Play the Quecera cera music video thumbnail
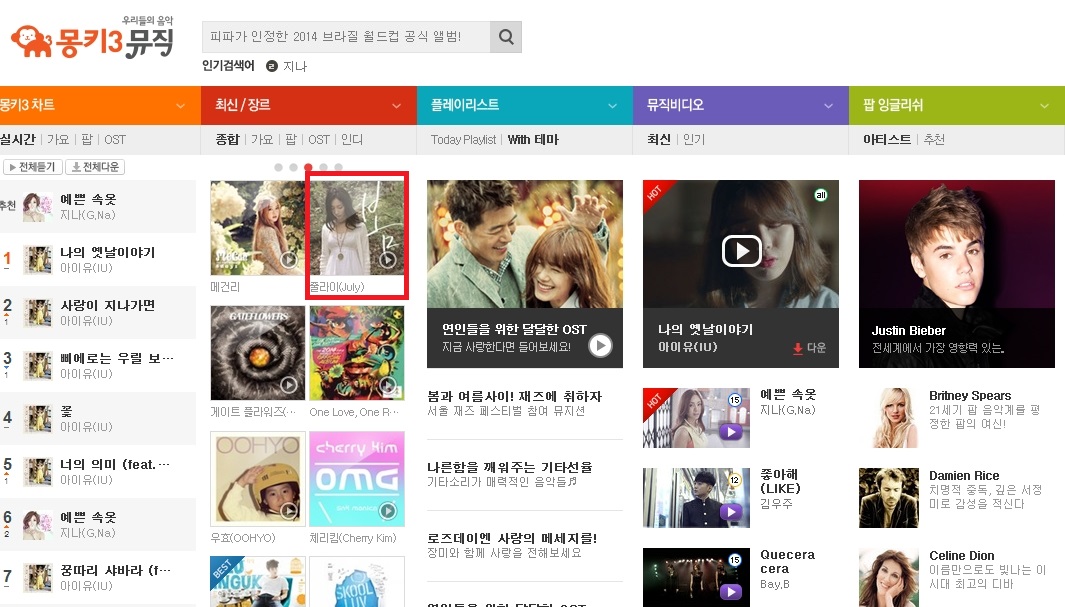 pos(731,591)
